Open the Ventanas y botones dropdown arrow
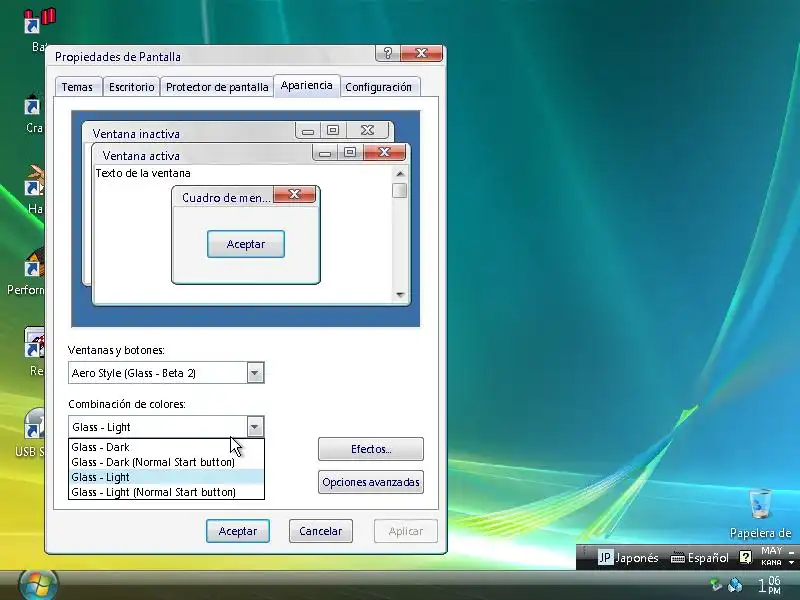 pyautogui.click(x=255, y=373)
